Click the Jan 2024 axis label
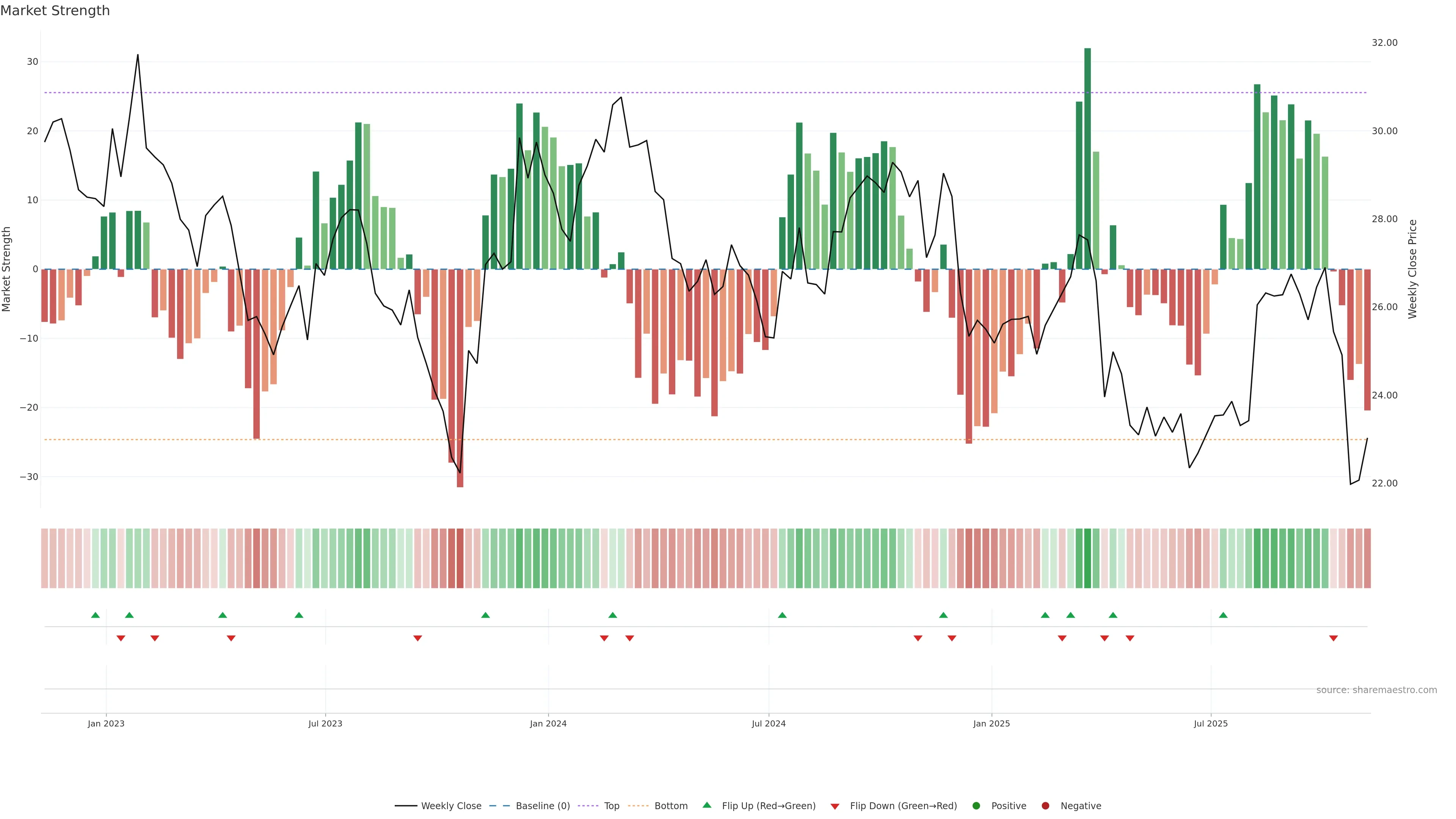The image size is (1456, 819). pyautogui.click(x=548, y=723)
